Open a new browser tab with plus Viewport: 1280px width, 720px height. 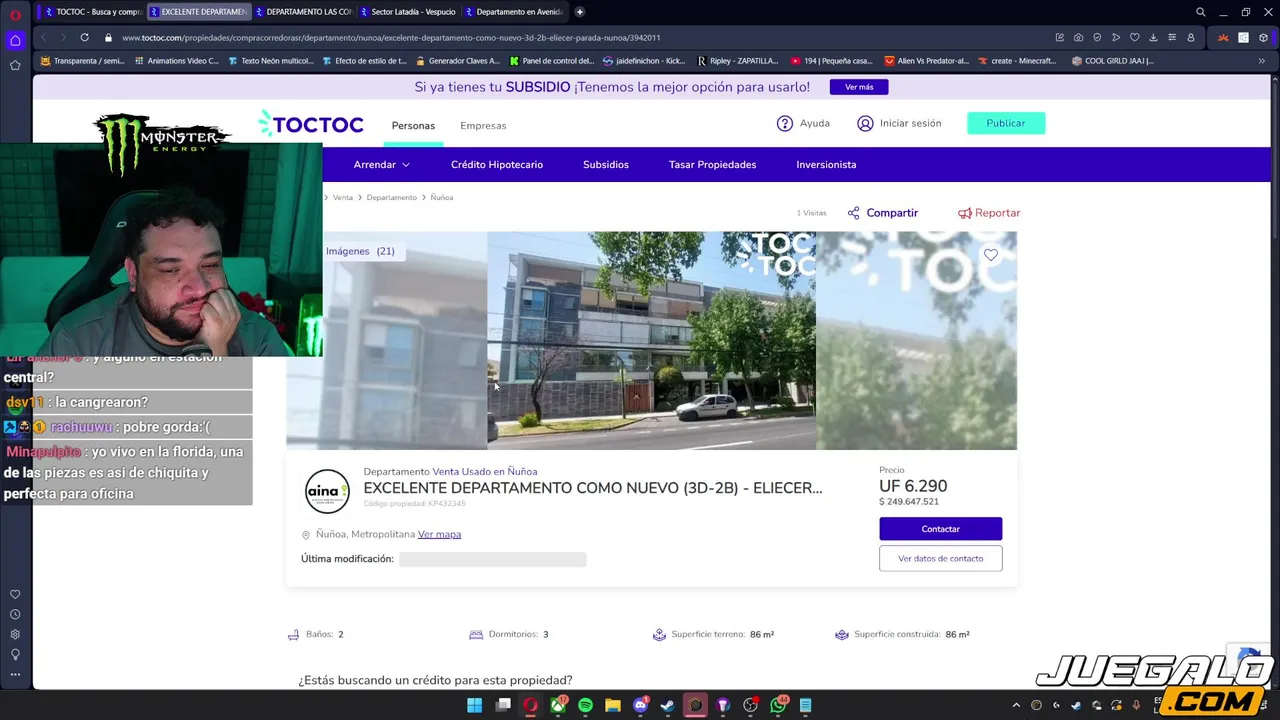[x=579, y=12]
